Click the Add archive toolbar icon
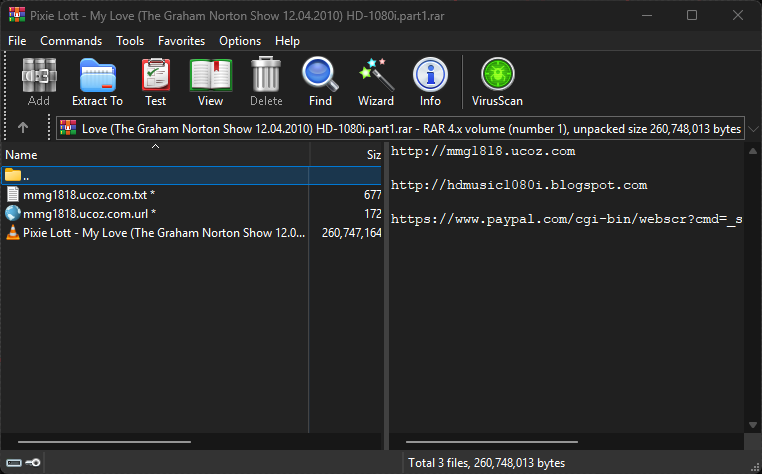762x474 pixels. (39, 75)
